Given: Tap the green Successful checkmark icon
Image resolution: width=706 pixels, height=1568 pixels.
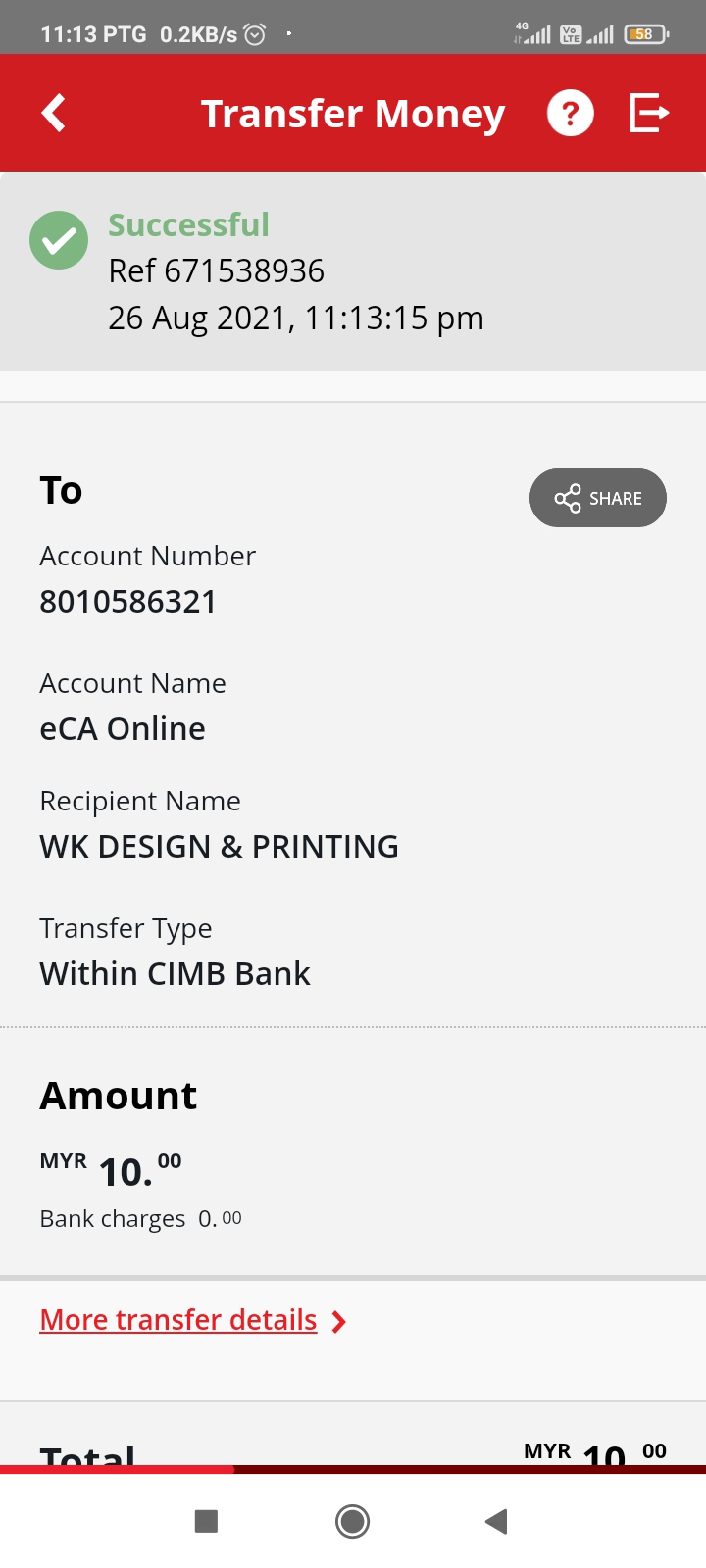Looking at the screenshot, I should [x=59, y=240].
